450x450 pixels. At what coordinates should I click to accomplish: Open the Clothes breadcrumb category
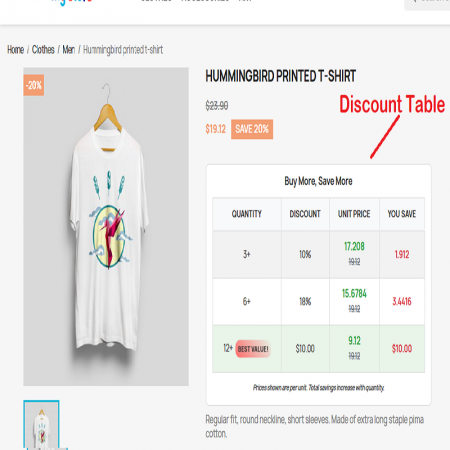click(x=43, y=50)
